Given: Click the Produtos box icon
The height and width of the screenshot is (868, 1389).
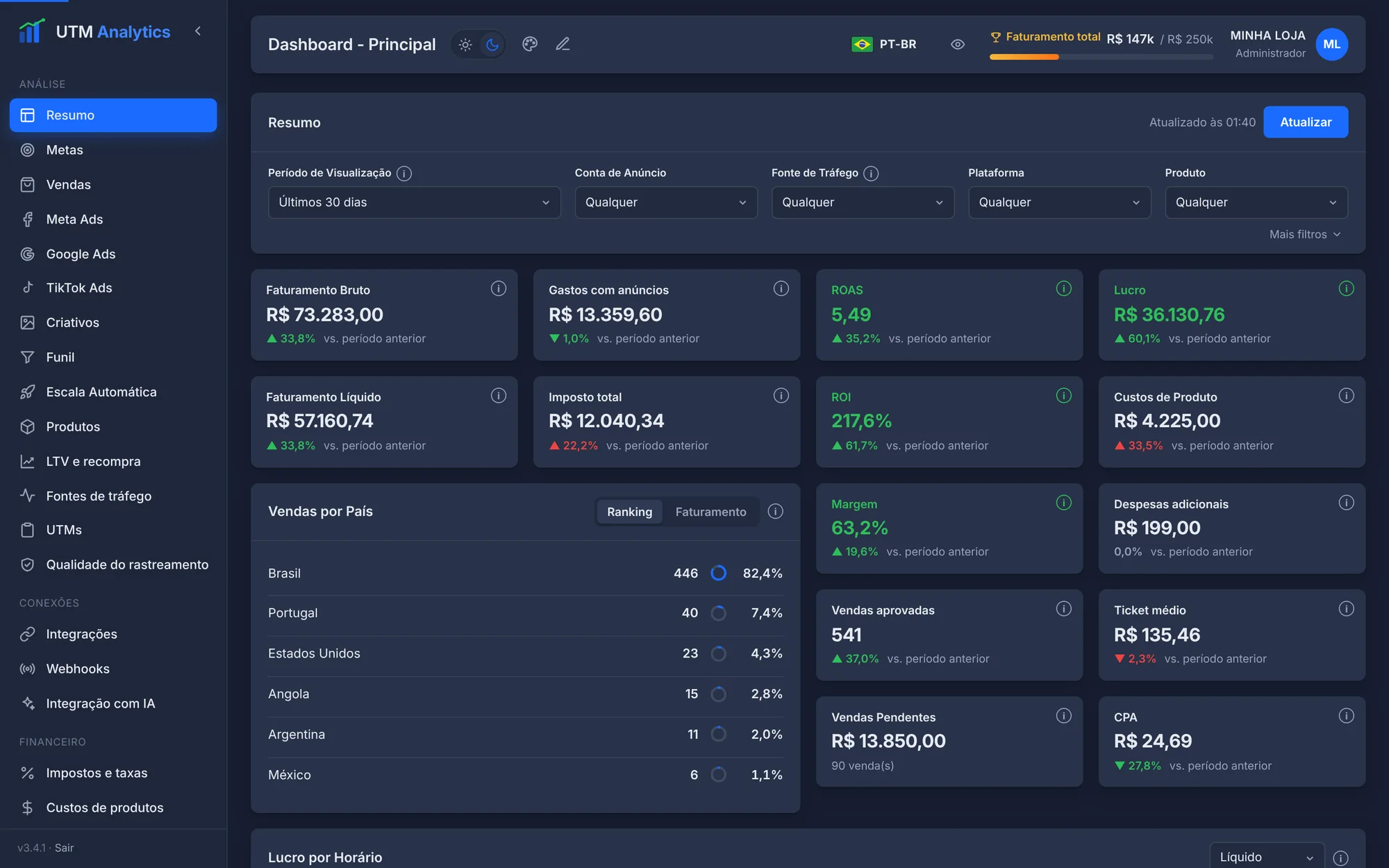Looking at the screenshot, I should (x=28, y=426).
